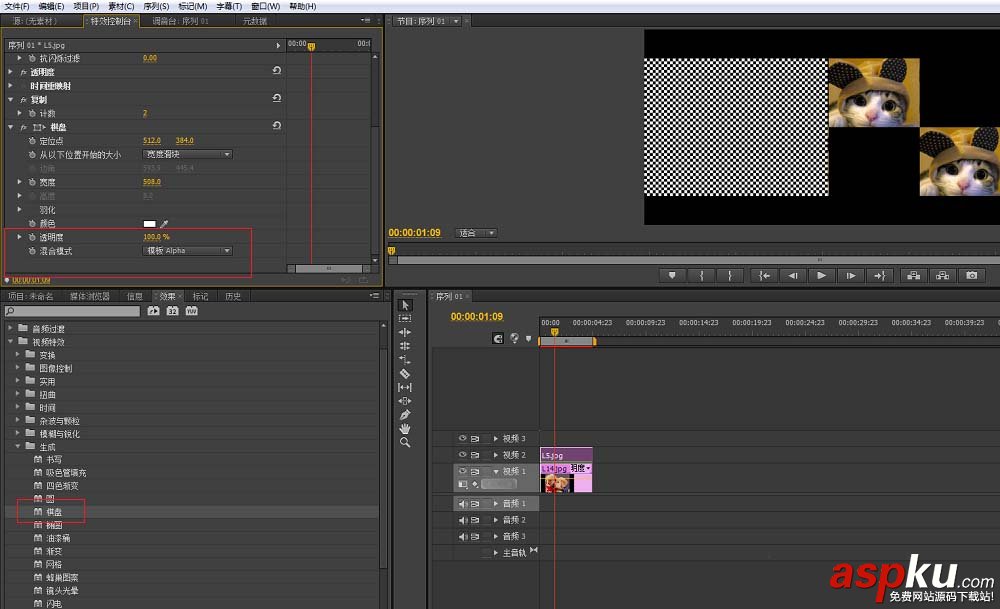Expand the 扭曲 folder
The width and height of the screenshot is (1000, 609).
18,394
